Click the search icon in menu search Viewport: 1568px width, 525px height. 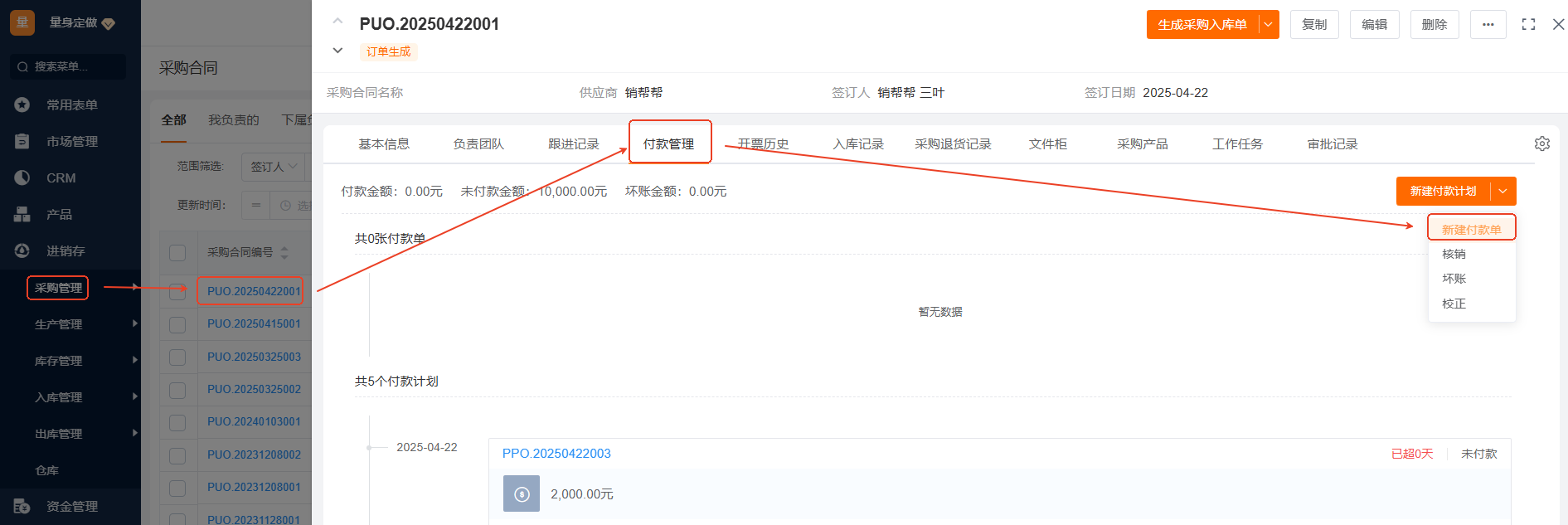(22, 67)
